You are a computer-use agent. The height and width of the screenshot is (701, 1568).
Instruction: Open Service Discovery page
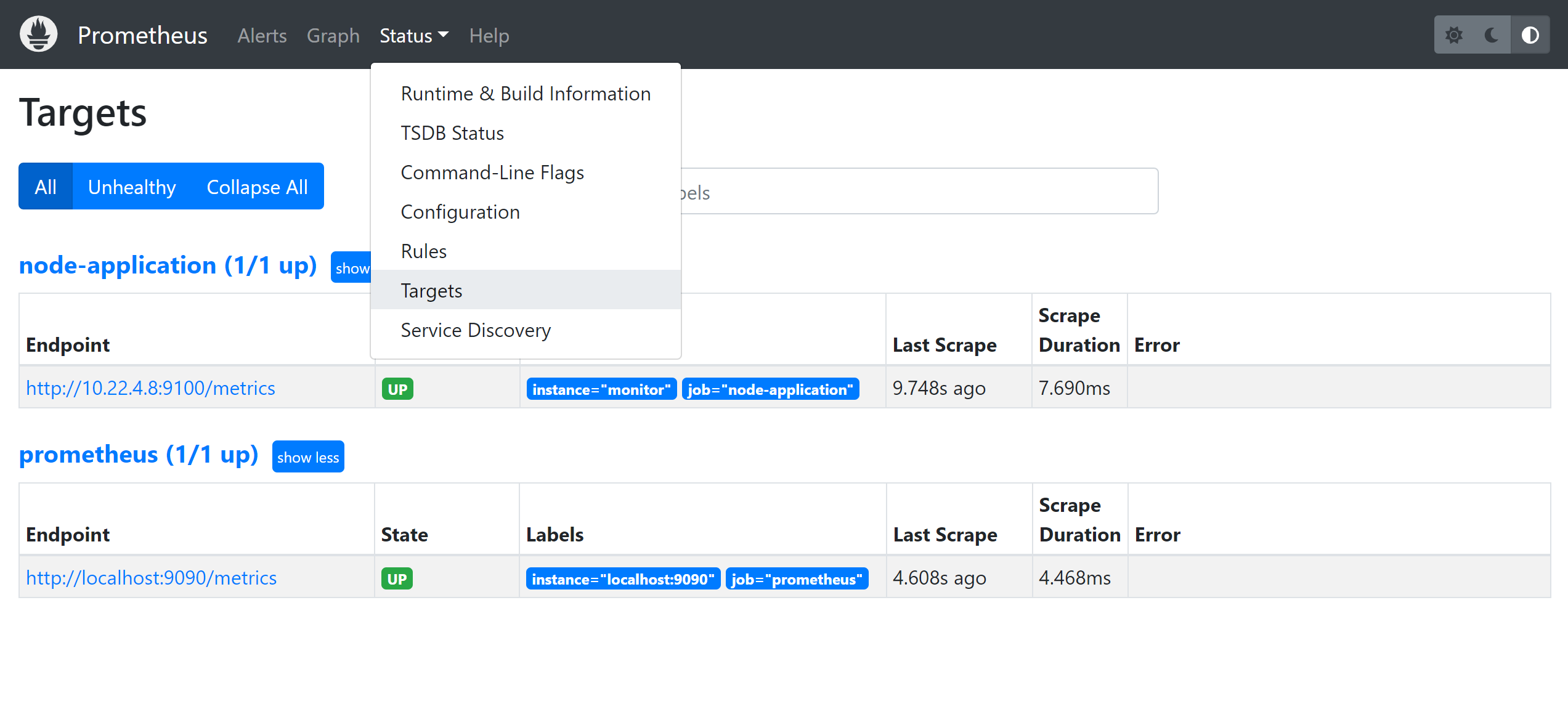[x=526, y=330]
